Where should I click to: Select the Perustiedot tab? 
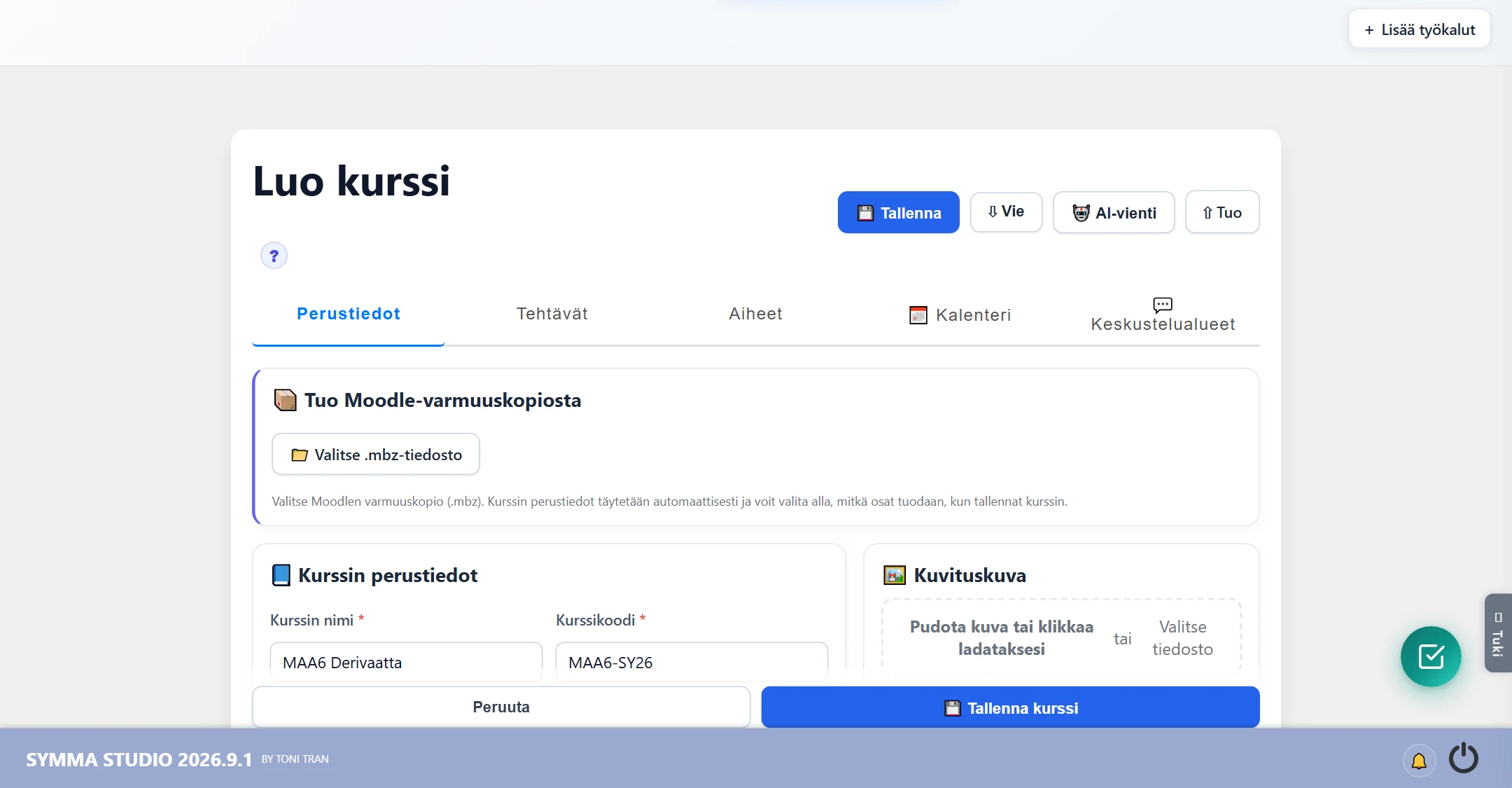349,314
